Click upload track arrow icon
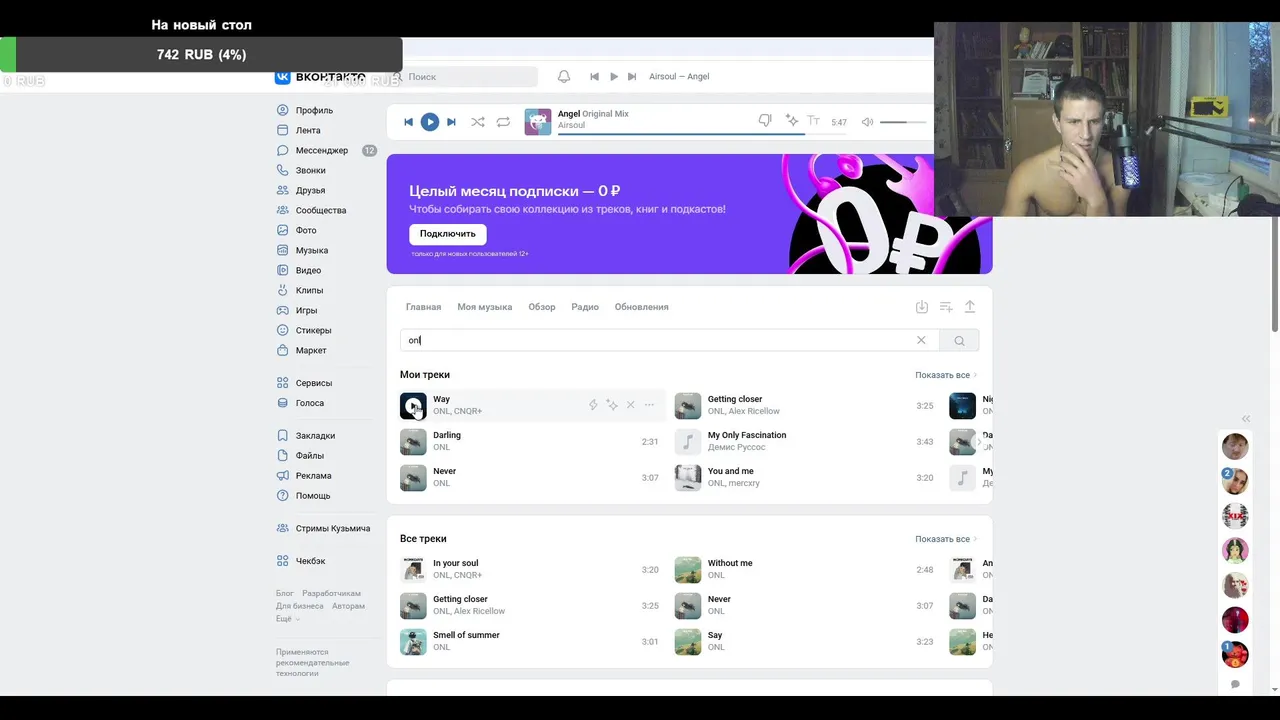Image resolution: width=1280 pixels, height=720 pixels. (x=969, y=307)
